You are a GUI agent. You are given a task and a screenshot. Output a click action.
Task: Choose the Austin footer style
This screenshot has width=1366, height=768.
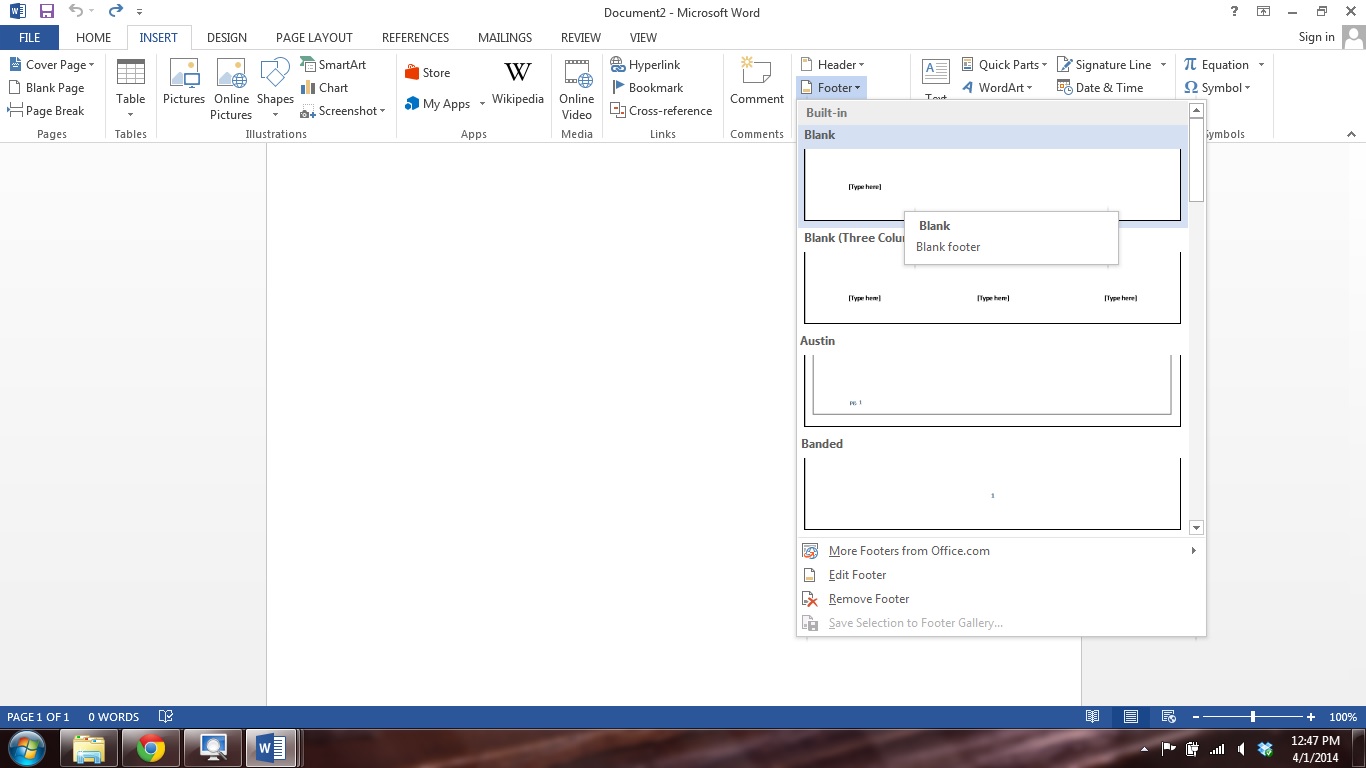(992, 390)
